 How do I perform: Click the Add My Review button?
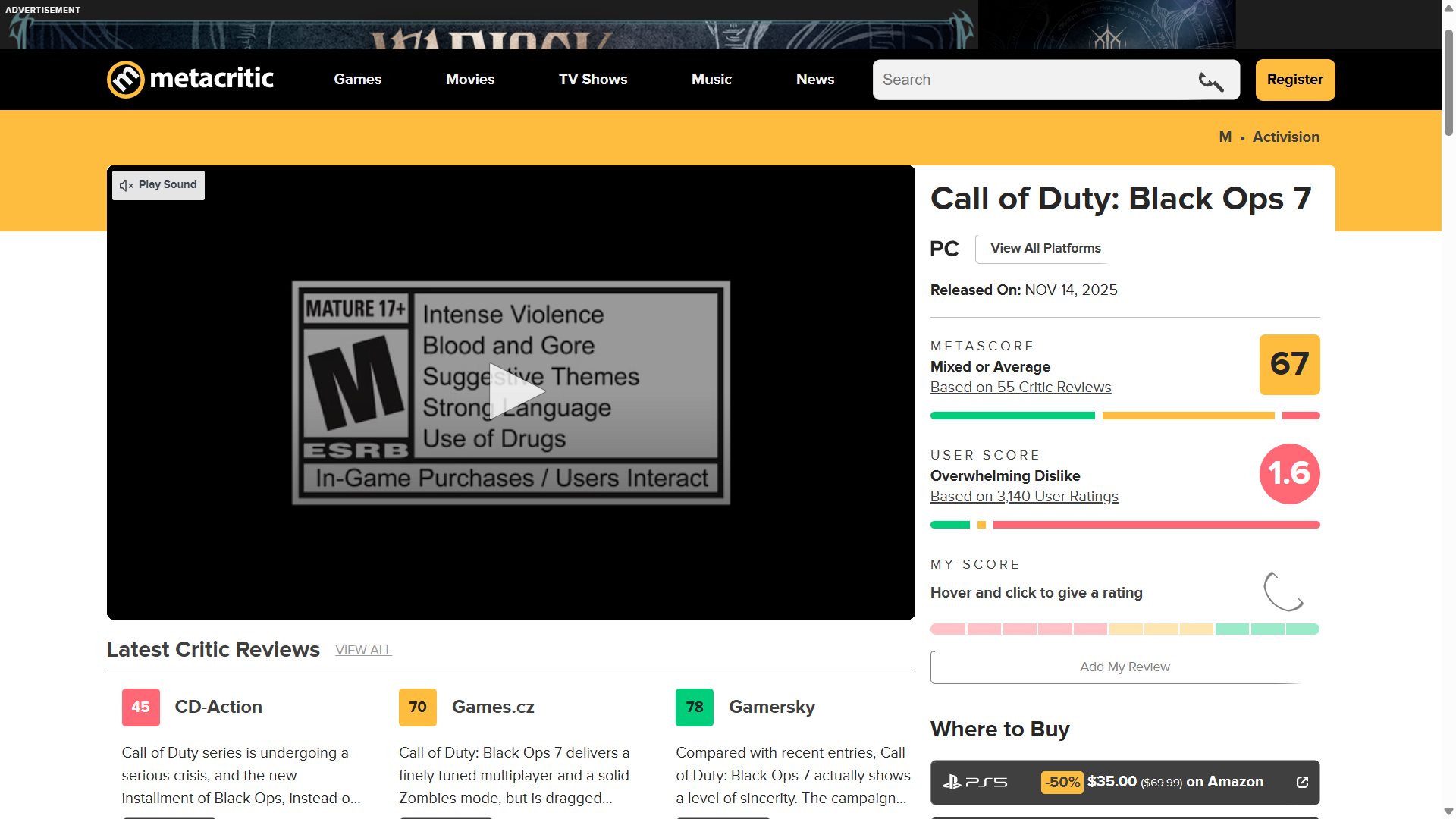pos(1124,667)
